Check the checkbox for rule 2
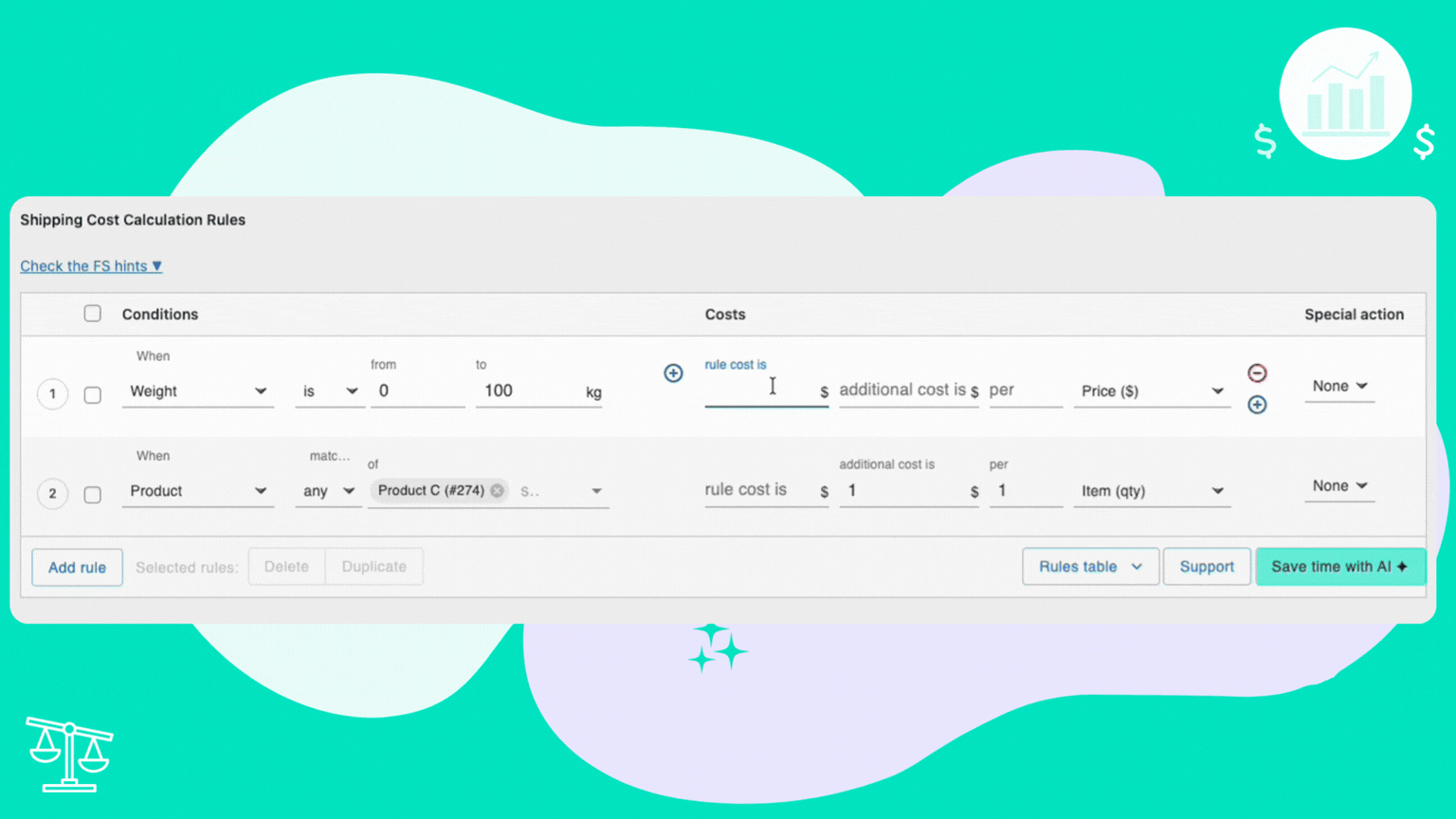Image resolution: width=1456 pixels, height=819 pixels. [x=92, y=494]
